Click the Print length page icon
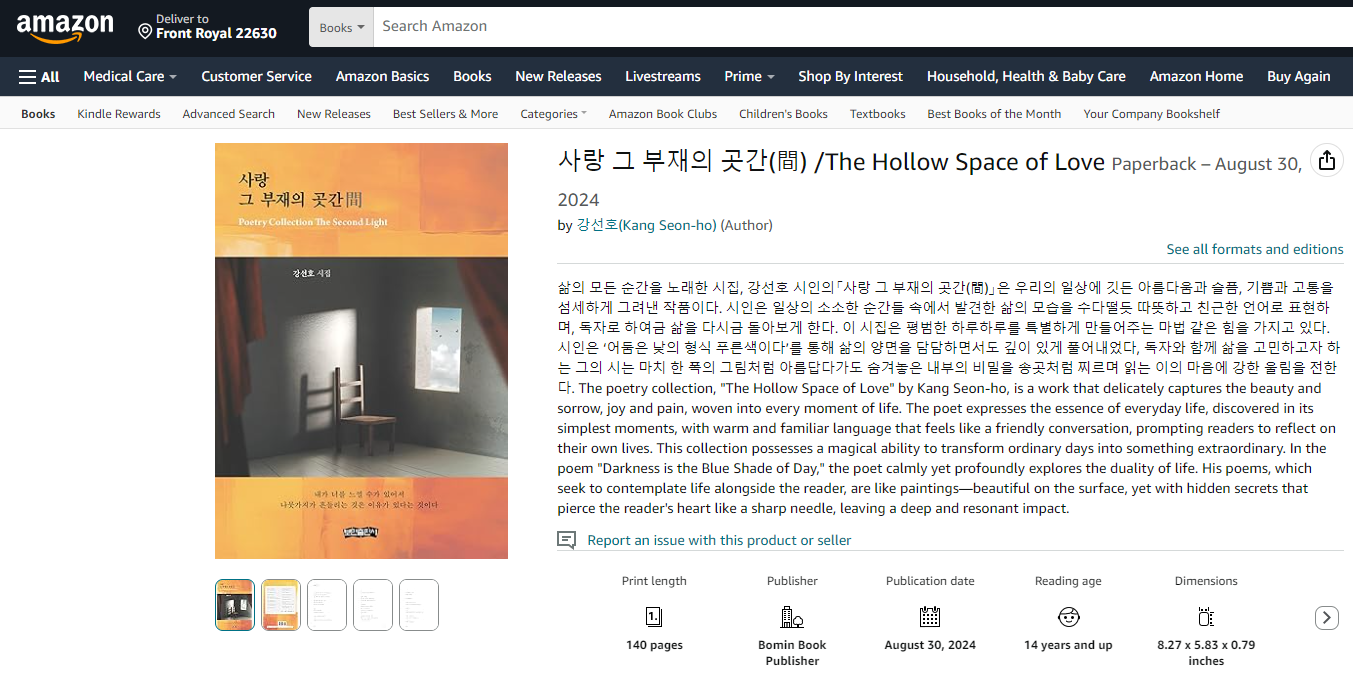This screenshot has width=1353, height=679. pyautogui.click(x=654, y=616)
